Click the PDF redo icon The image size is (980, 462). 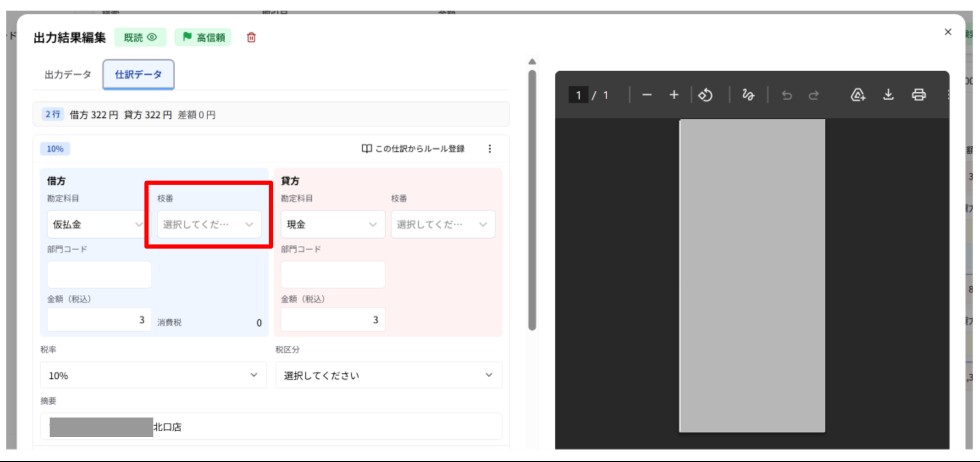(814, 95)
